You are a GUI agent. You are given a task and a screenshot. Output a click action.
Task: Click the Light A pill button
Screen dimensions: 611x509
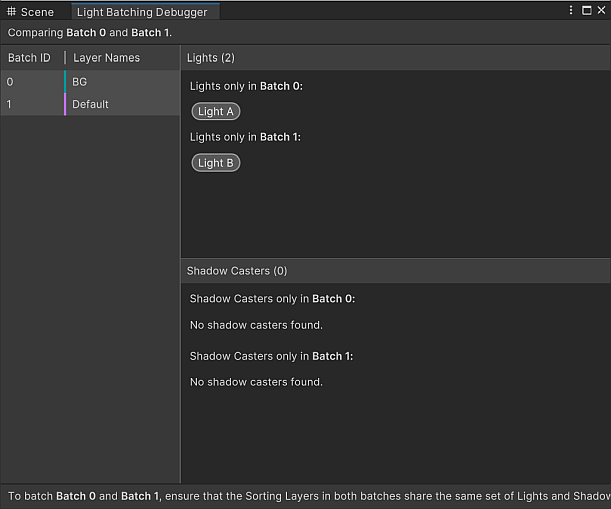(x=216, y=111)
